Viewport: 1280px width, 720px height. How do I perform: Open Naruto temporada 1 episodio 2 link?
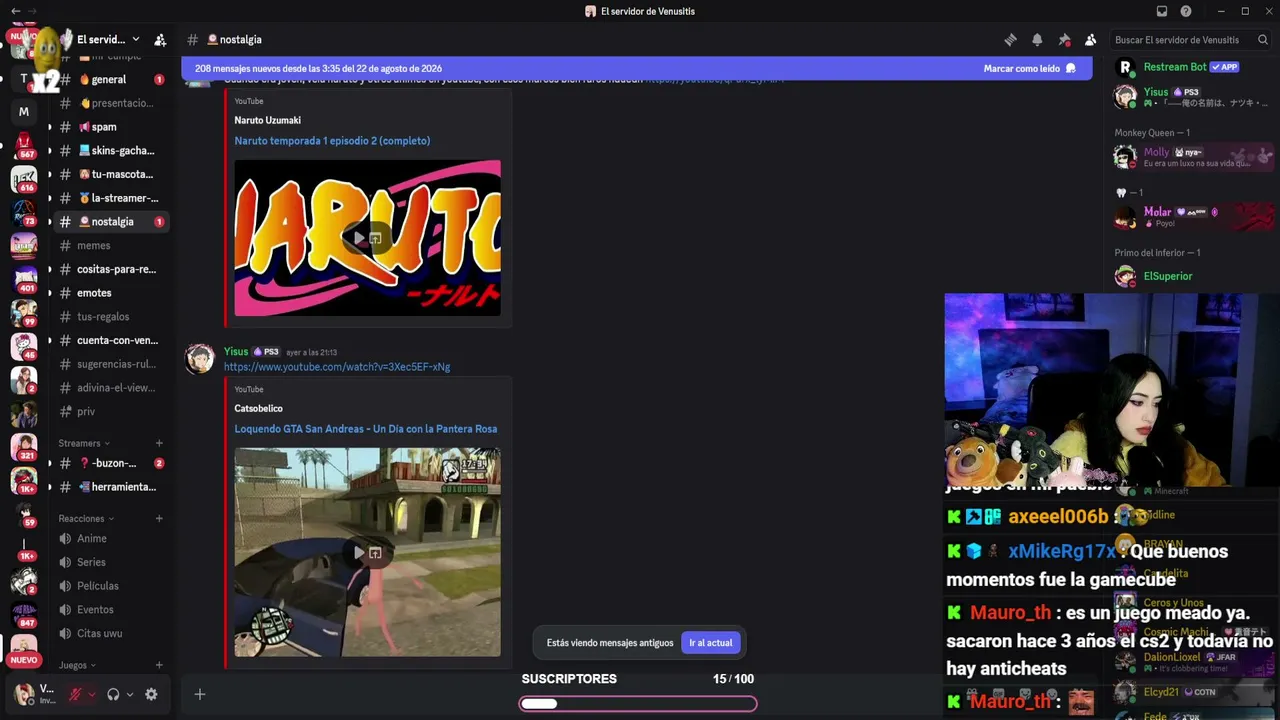pyautogui.click(x=332, y=141)
